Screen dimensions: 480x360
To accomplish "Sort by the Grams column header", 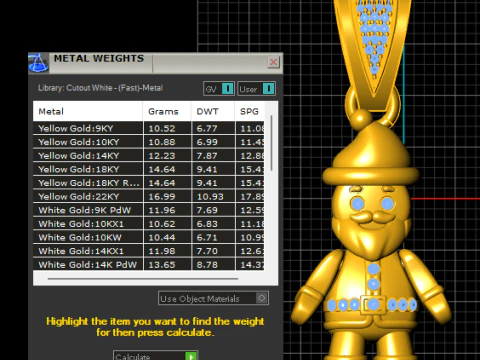I will click(x=167, y=111).
